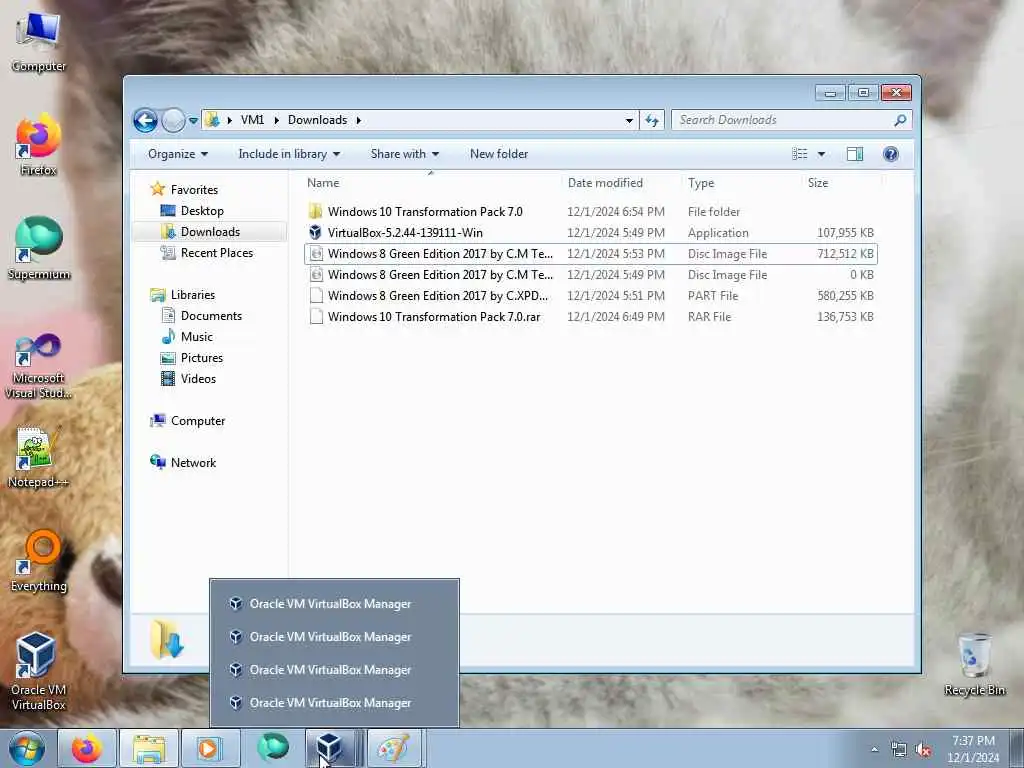
Task: Open the Notepad++ desktop shortcut
Action: click(x=38, y=457)
